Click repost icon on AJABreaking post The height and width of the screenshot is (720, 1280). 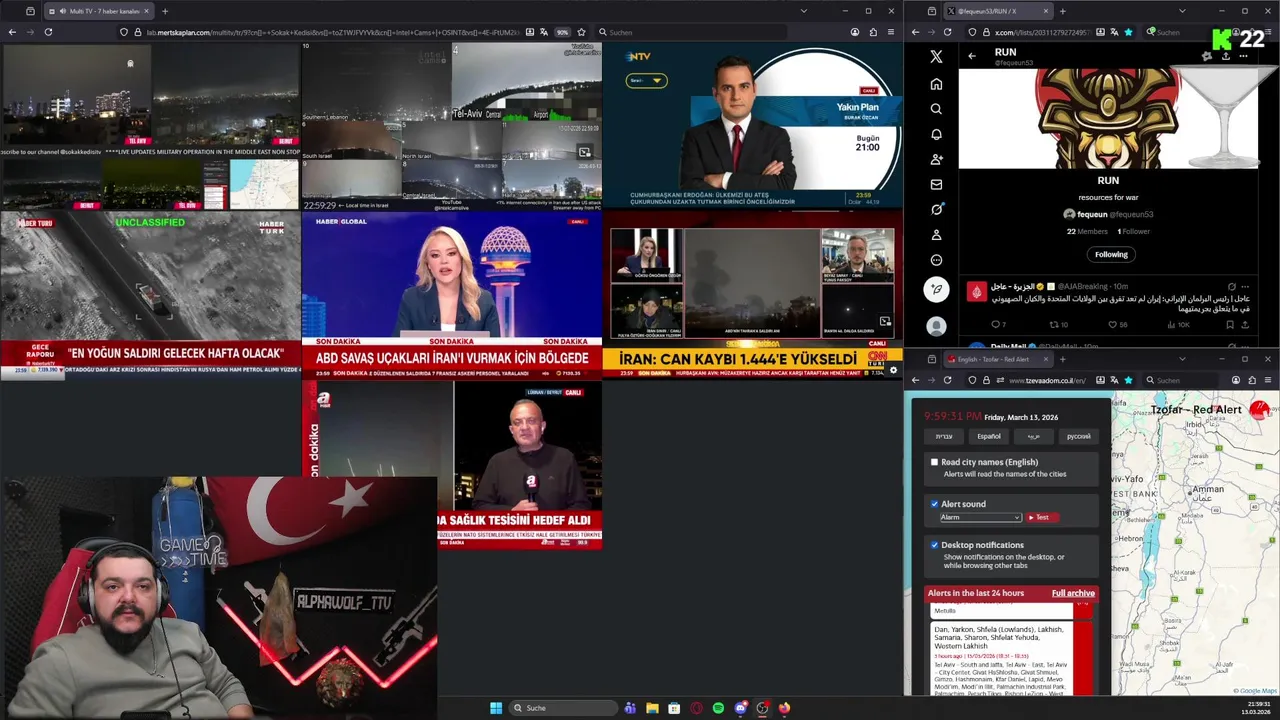tap(1053, 325)
